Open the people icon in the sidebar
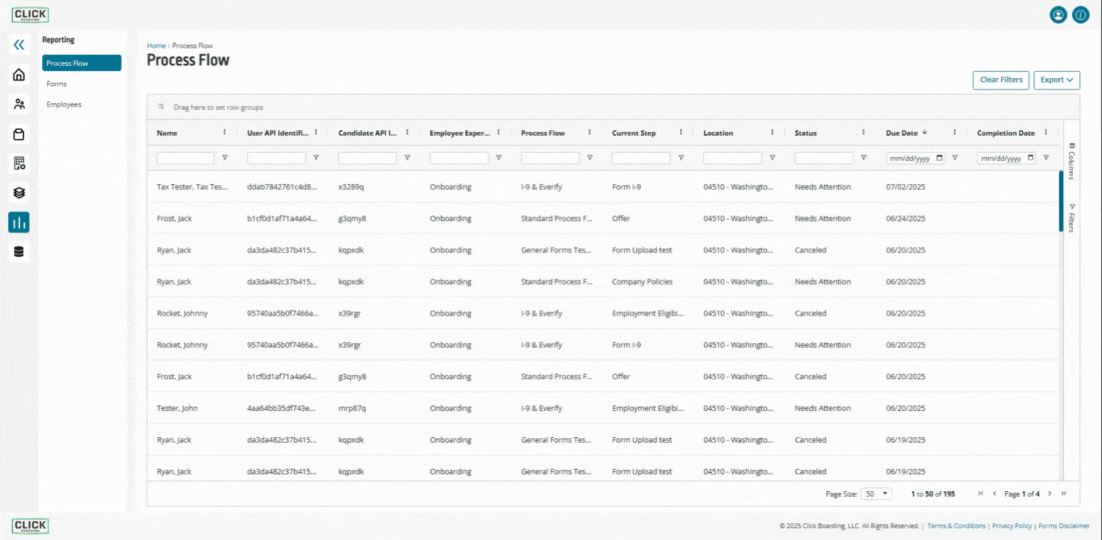The width and height of the screenshot is (1102, 540). 19,104
